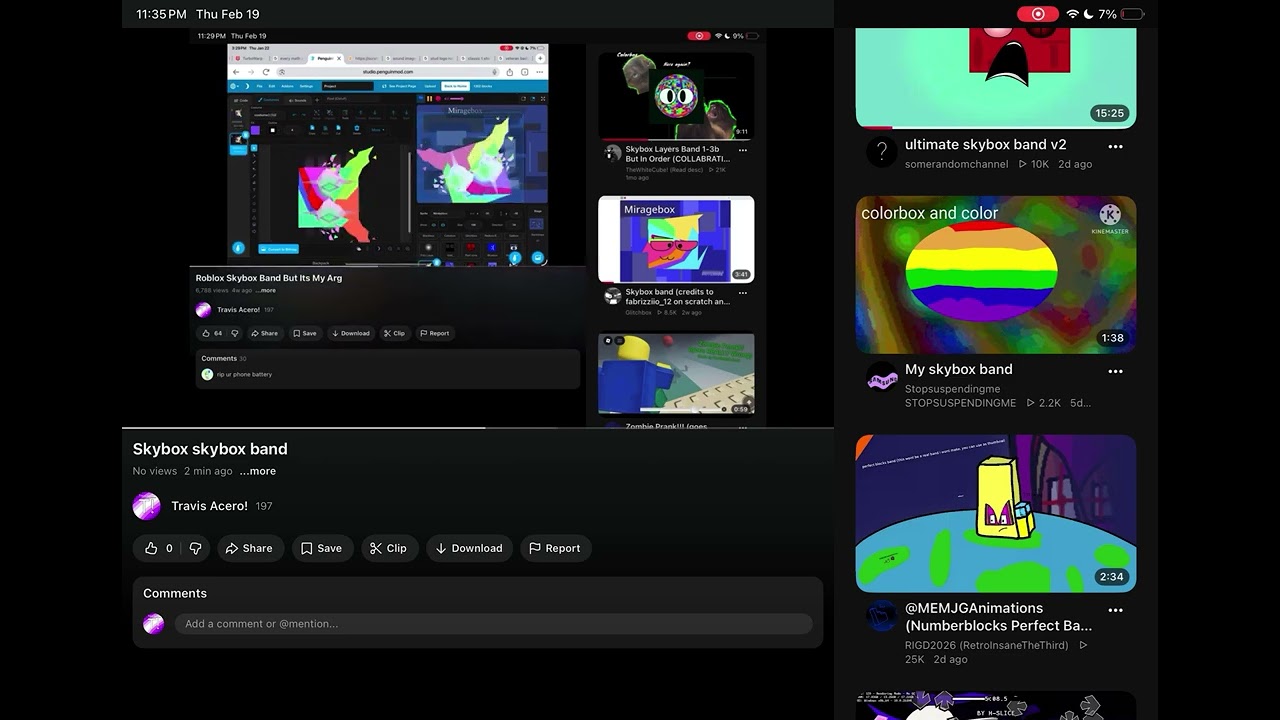Tap the 11:35 PM clock in status bar

pos(161,14)
